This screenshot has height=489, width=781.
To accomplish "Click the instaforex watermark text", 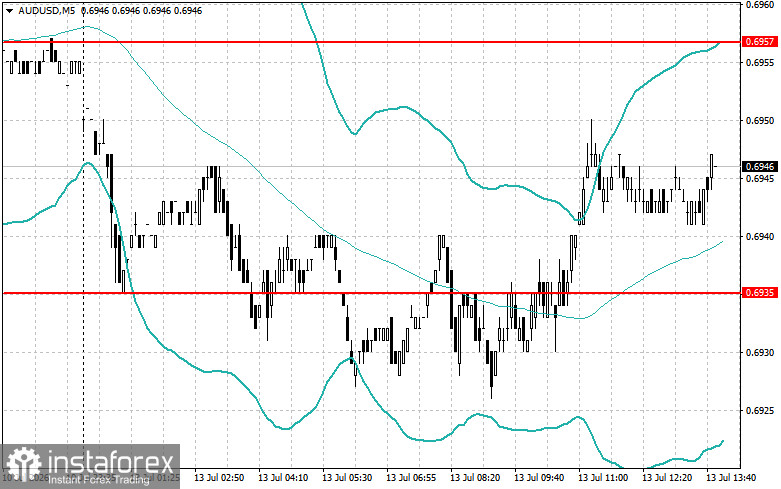I will coord(110,462).
